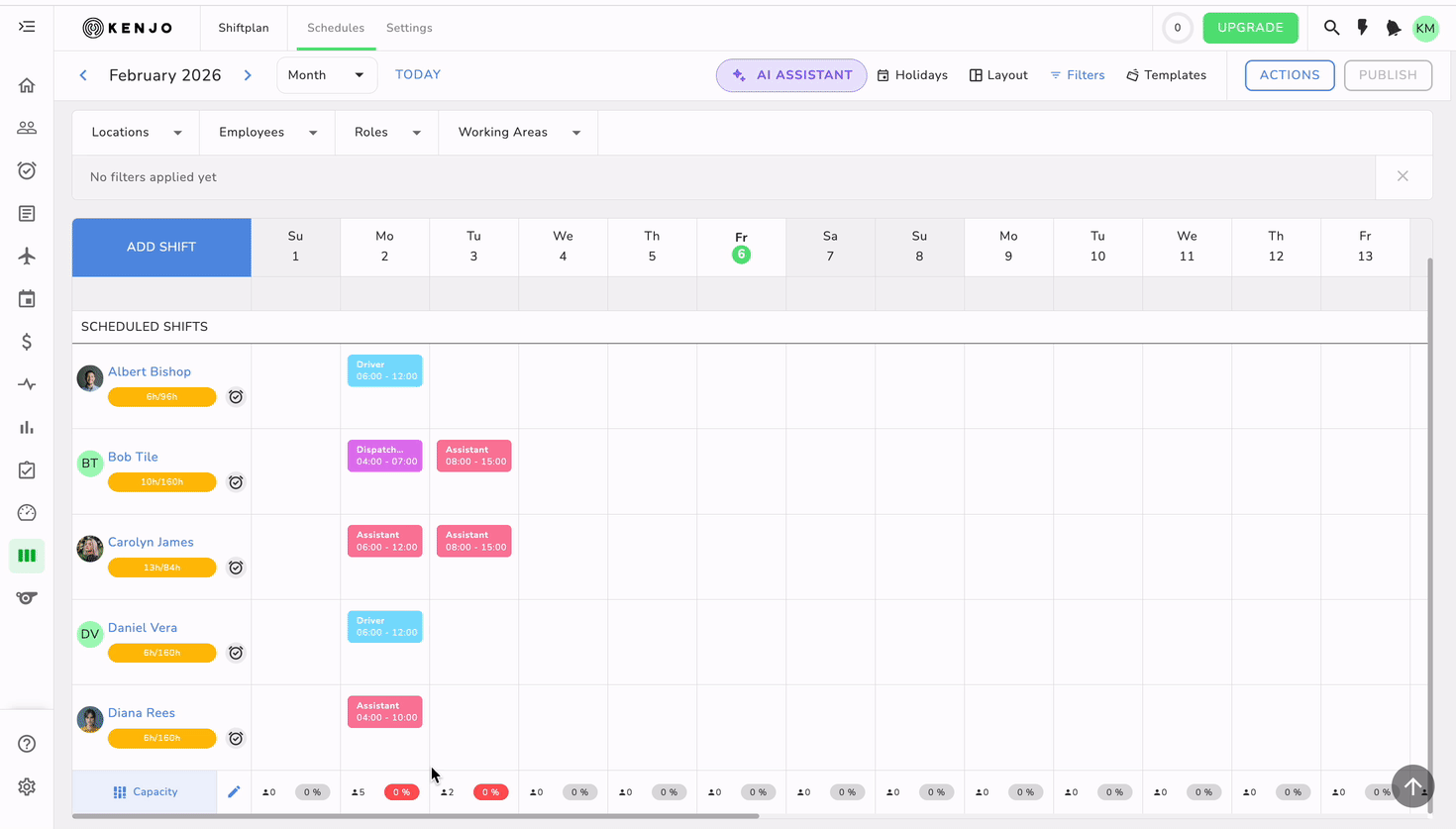This screenshot has width=1456, height=829.
Task: Click Carolyn James's 13h/84h hours bar
Action: click(x=162, y=568)
